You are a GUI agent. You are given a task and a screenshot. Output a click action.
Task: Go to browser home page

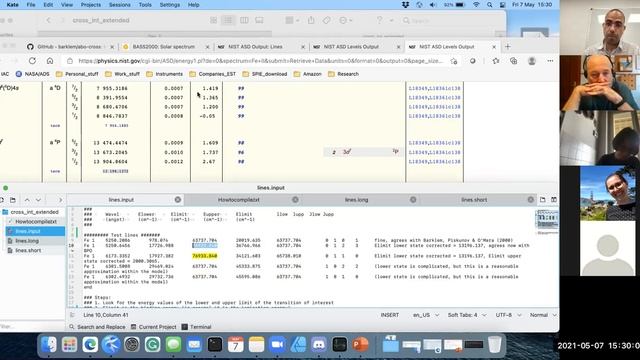(50, 61)
